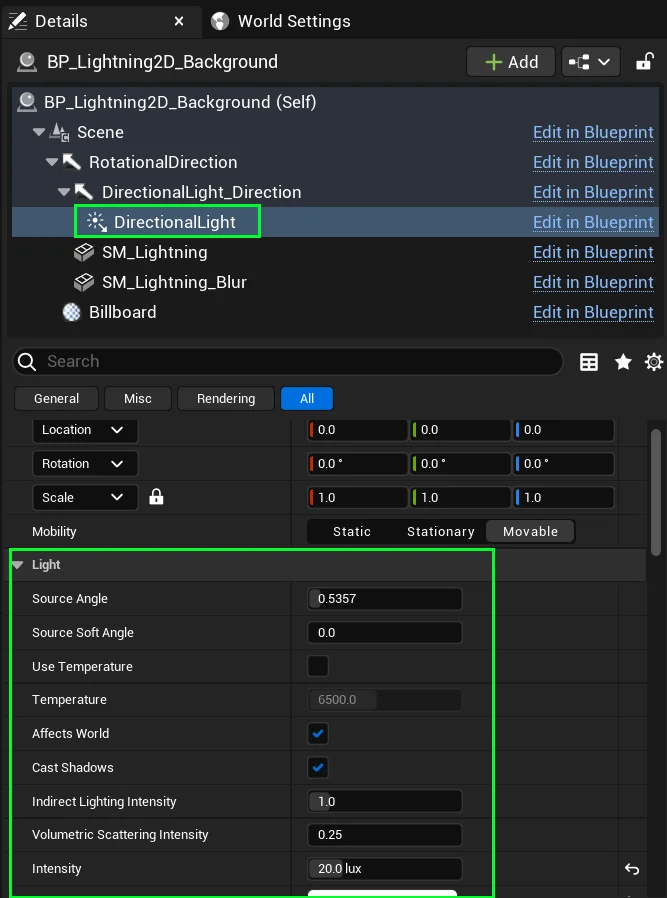Select the Billboard component icon

point(72,312)
